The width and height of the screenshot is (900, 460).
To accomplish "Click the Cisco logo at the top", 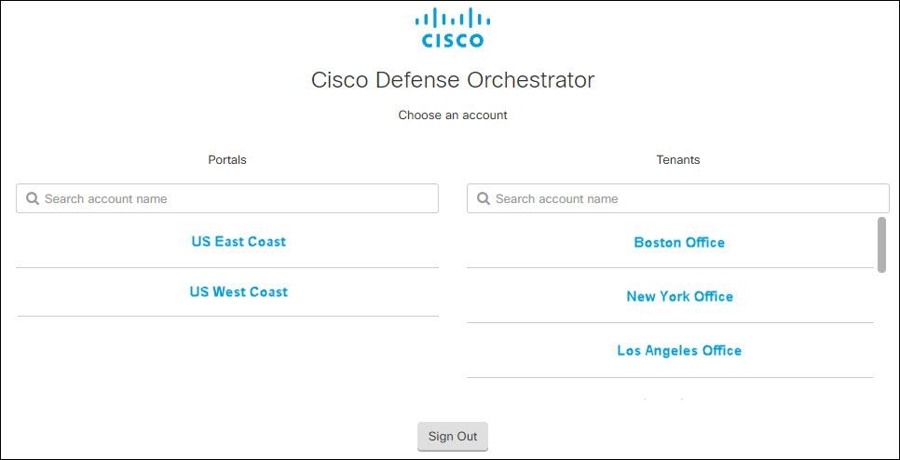I will pos(452,28).
